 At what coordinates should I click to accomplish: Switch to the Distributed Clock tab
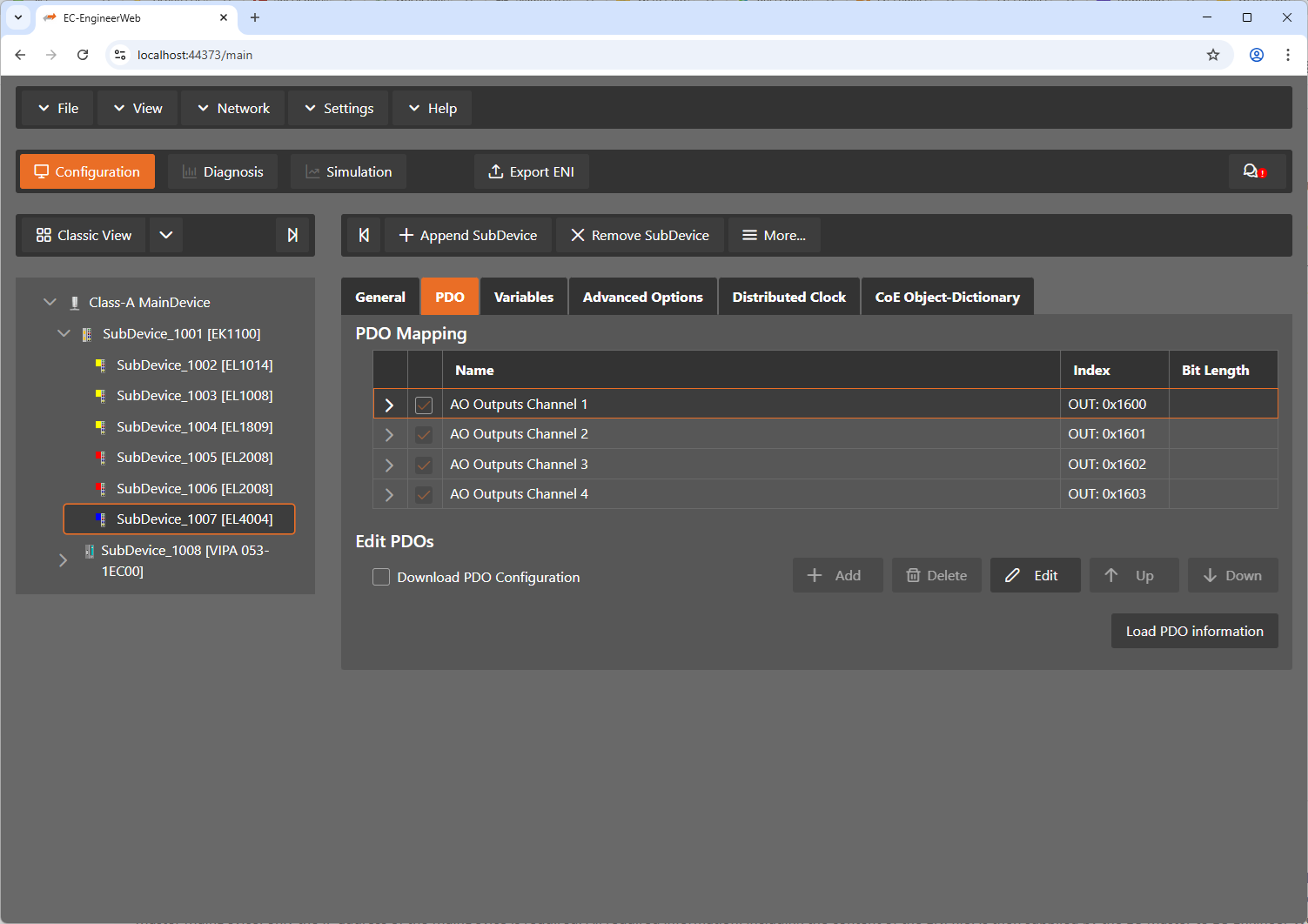pos(789,297)
